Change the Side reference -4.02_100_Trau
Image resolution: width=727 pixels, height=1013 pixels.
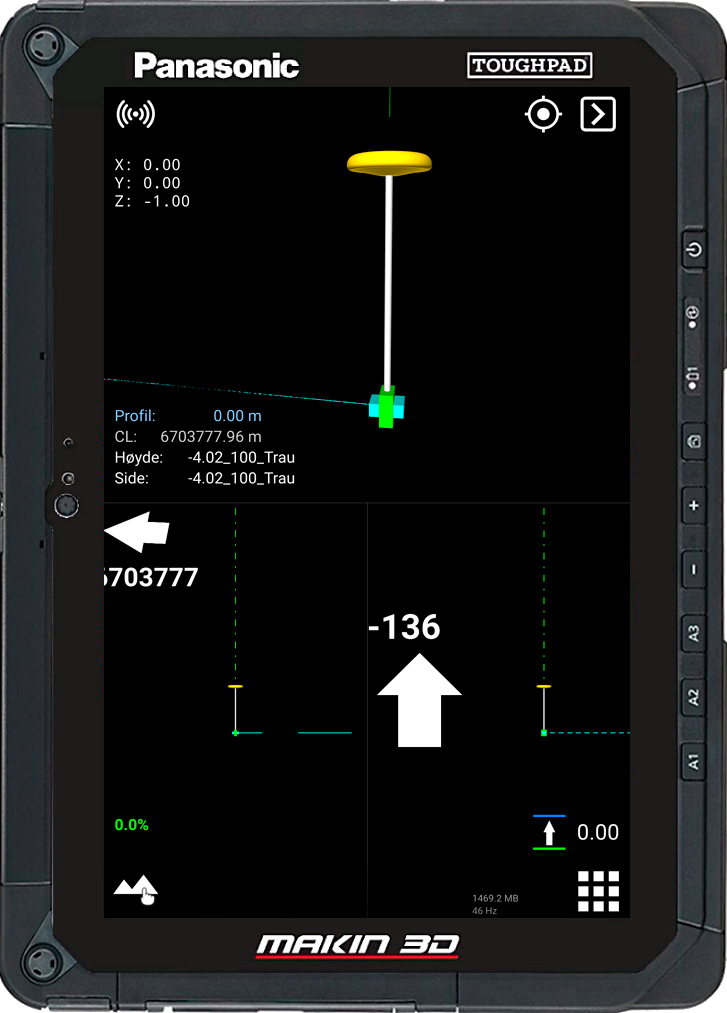click(x=241, y=479)
